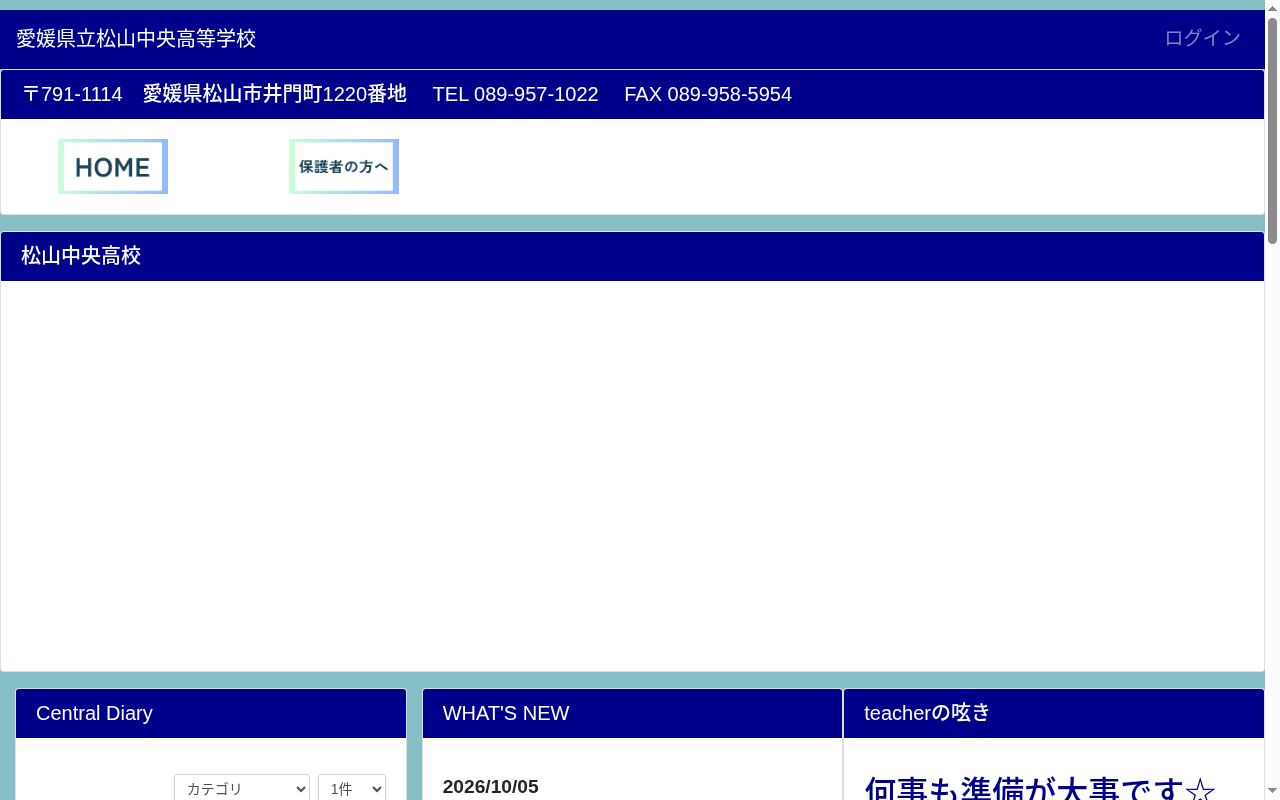Click the HOME banner icon
This screenshot has height=800, width=1280.
point(113,166)
